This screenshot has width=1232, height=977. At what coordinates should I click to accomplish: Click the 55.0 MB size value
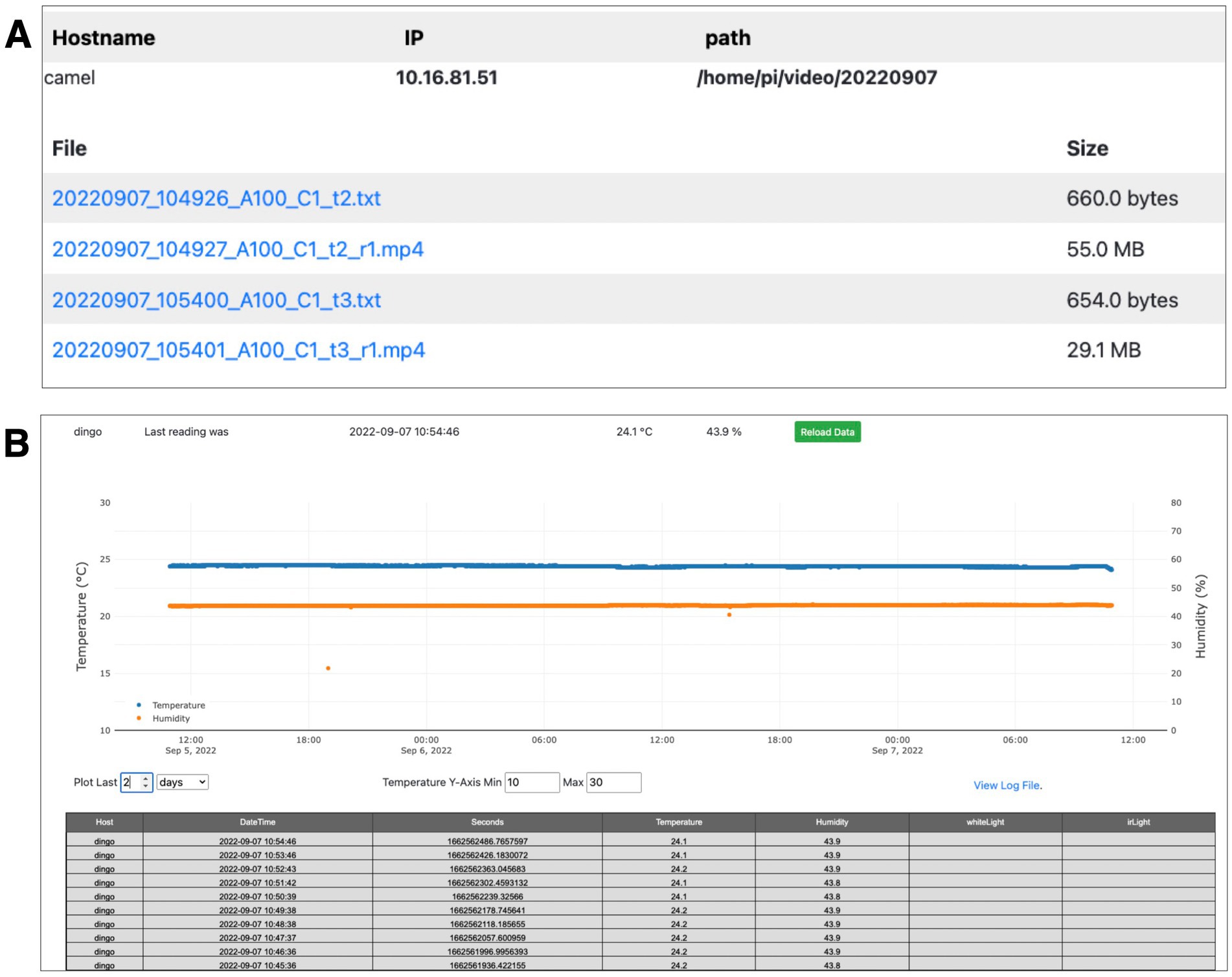(1105, 249)
